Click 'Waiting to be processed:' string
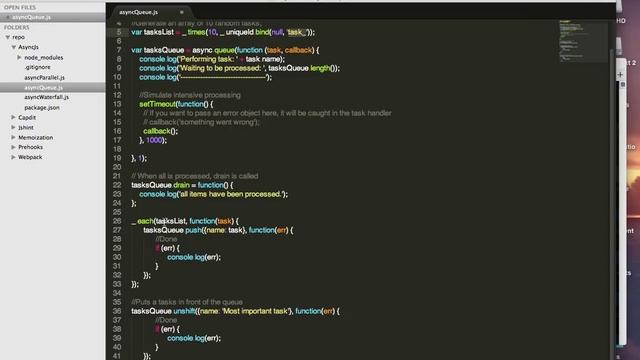Image resolution: width=640 pixels, height=360 pixels. pos(222,68)
